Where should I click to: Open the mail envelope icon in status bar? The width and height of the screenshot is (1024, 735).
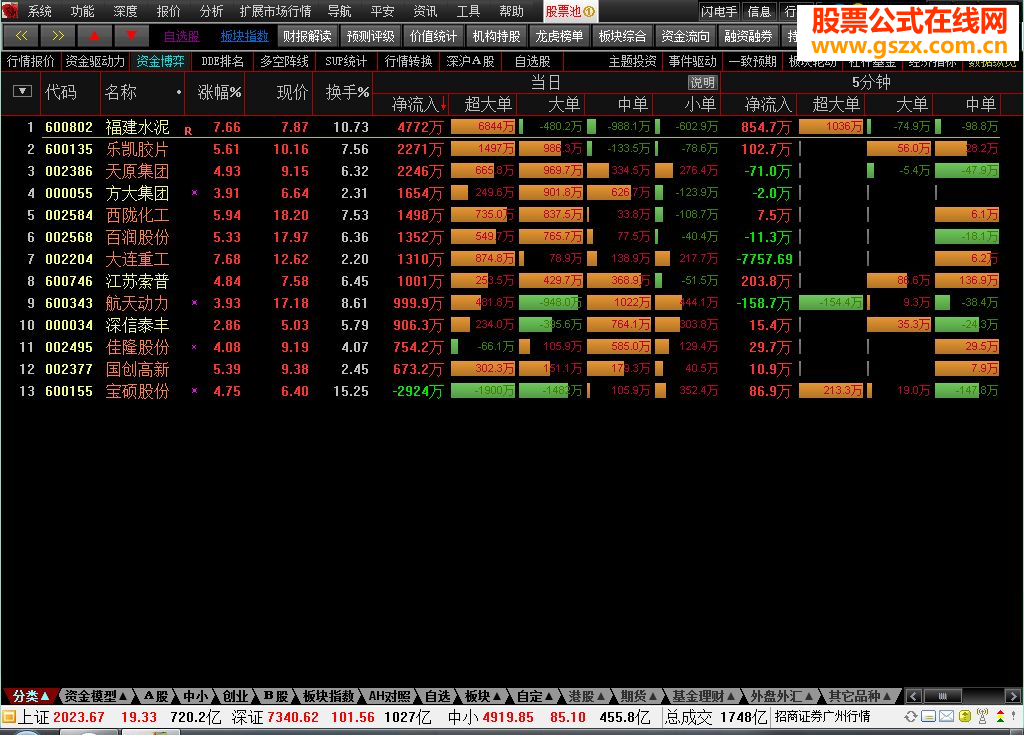(x=946, y=717)
